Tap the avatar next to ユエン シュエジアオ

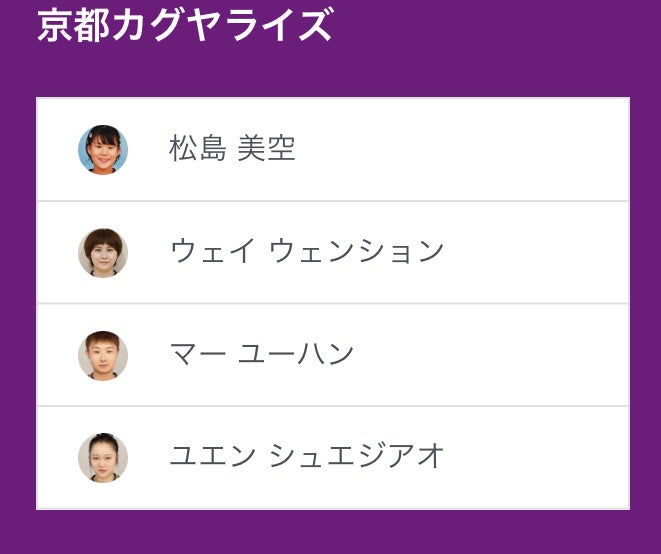click(x=103, y=458)
